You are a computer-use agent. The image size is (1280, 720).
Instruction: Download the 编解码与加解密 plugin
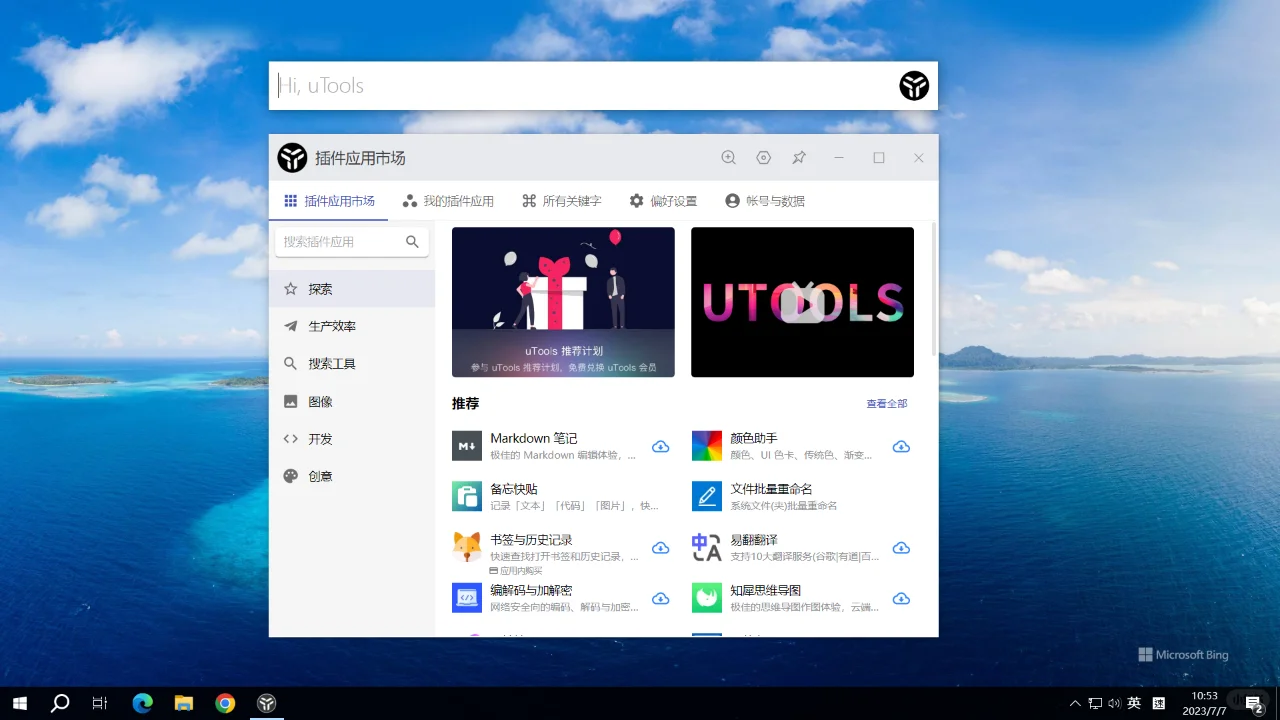click(660, 599)
